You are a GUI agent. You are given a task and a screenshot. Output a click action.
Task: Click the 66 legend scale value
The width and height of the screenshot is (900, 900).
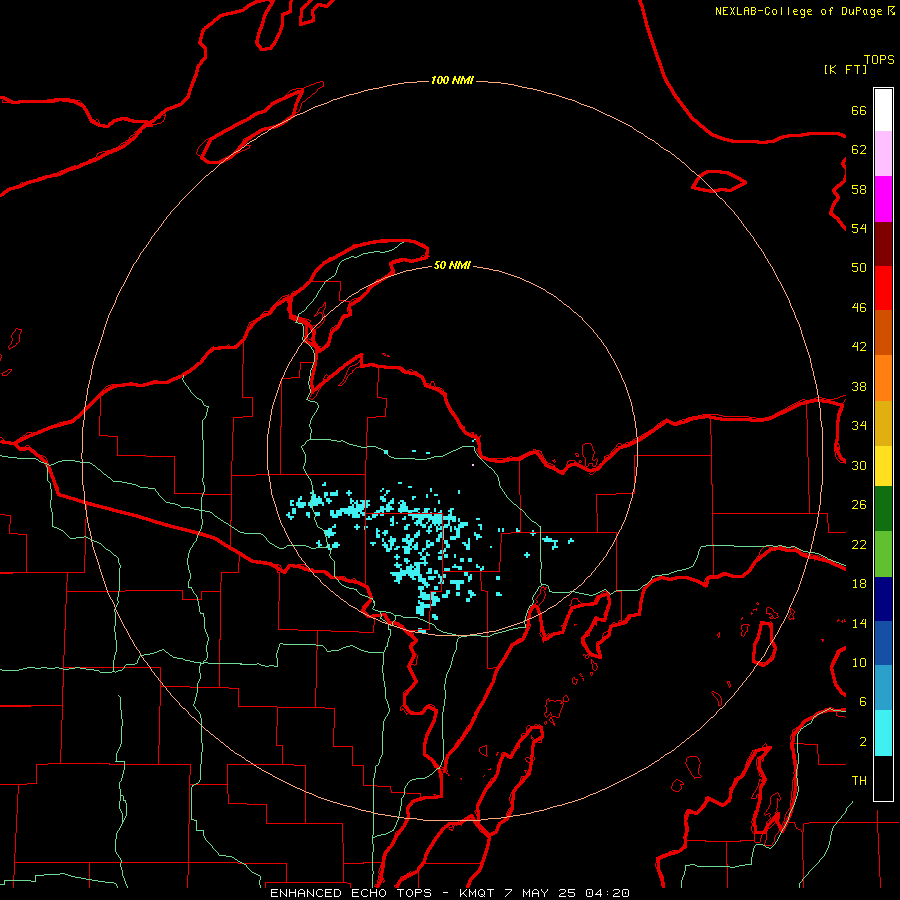coord(859,110)
